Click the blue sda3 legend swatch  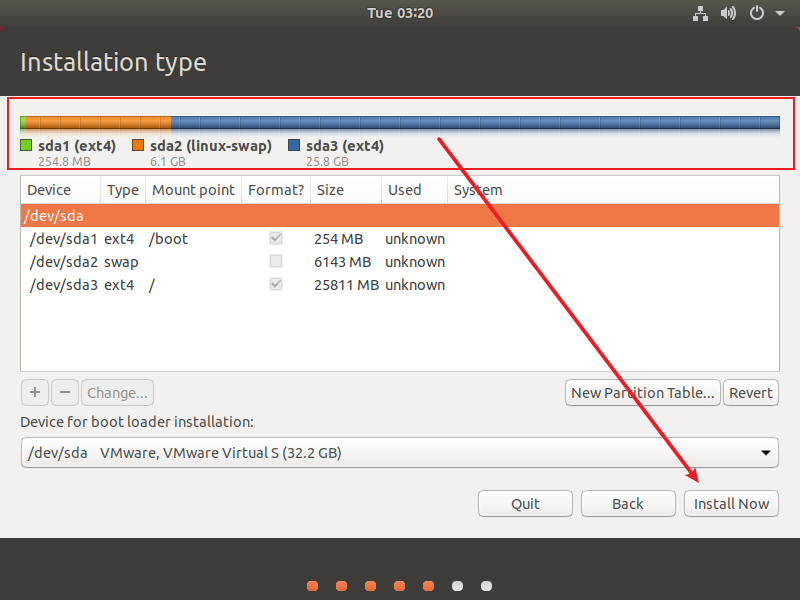294,145
